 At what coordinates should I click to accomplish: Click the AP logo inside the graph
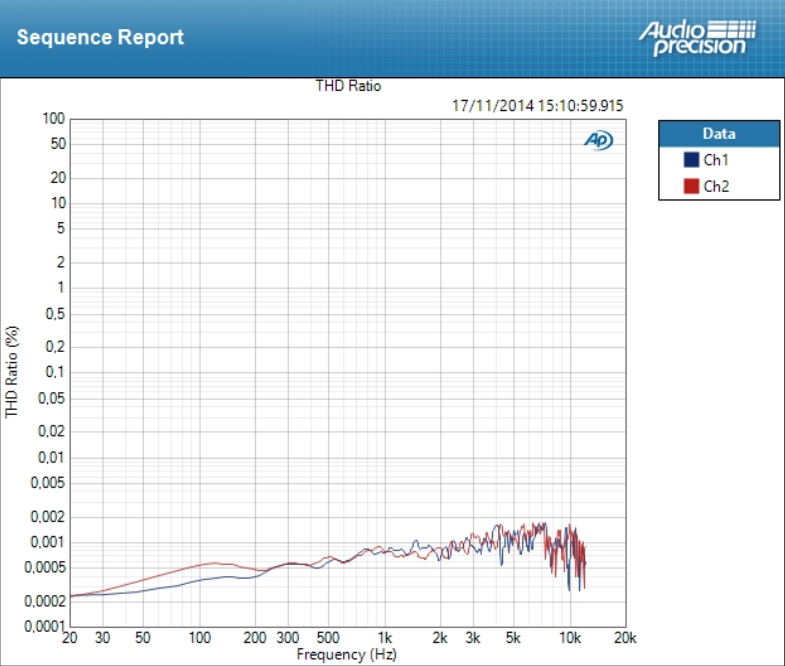click(x=598, y=140)
